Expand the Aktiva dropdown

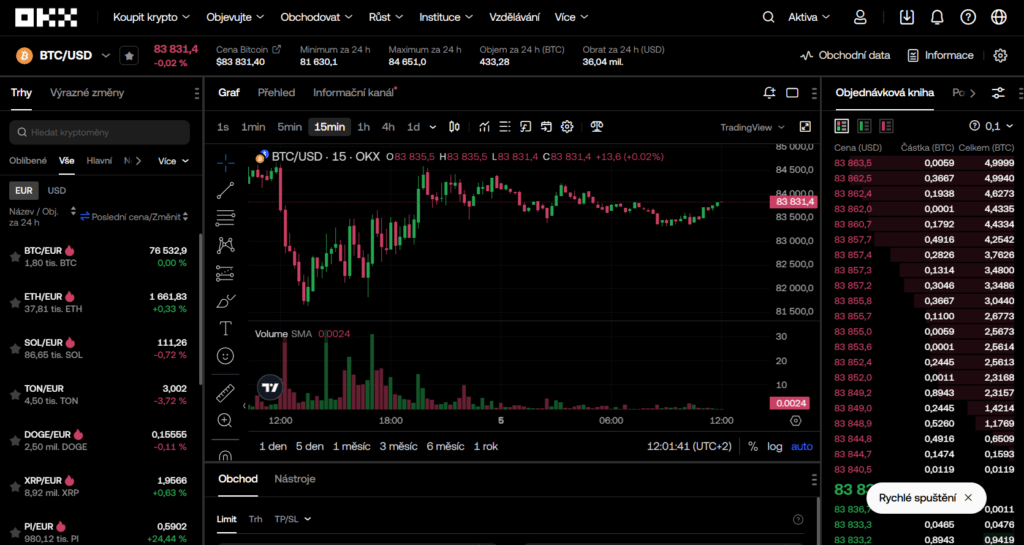[809, 17]
